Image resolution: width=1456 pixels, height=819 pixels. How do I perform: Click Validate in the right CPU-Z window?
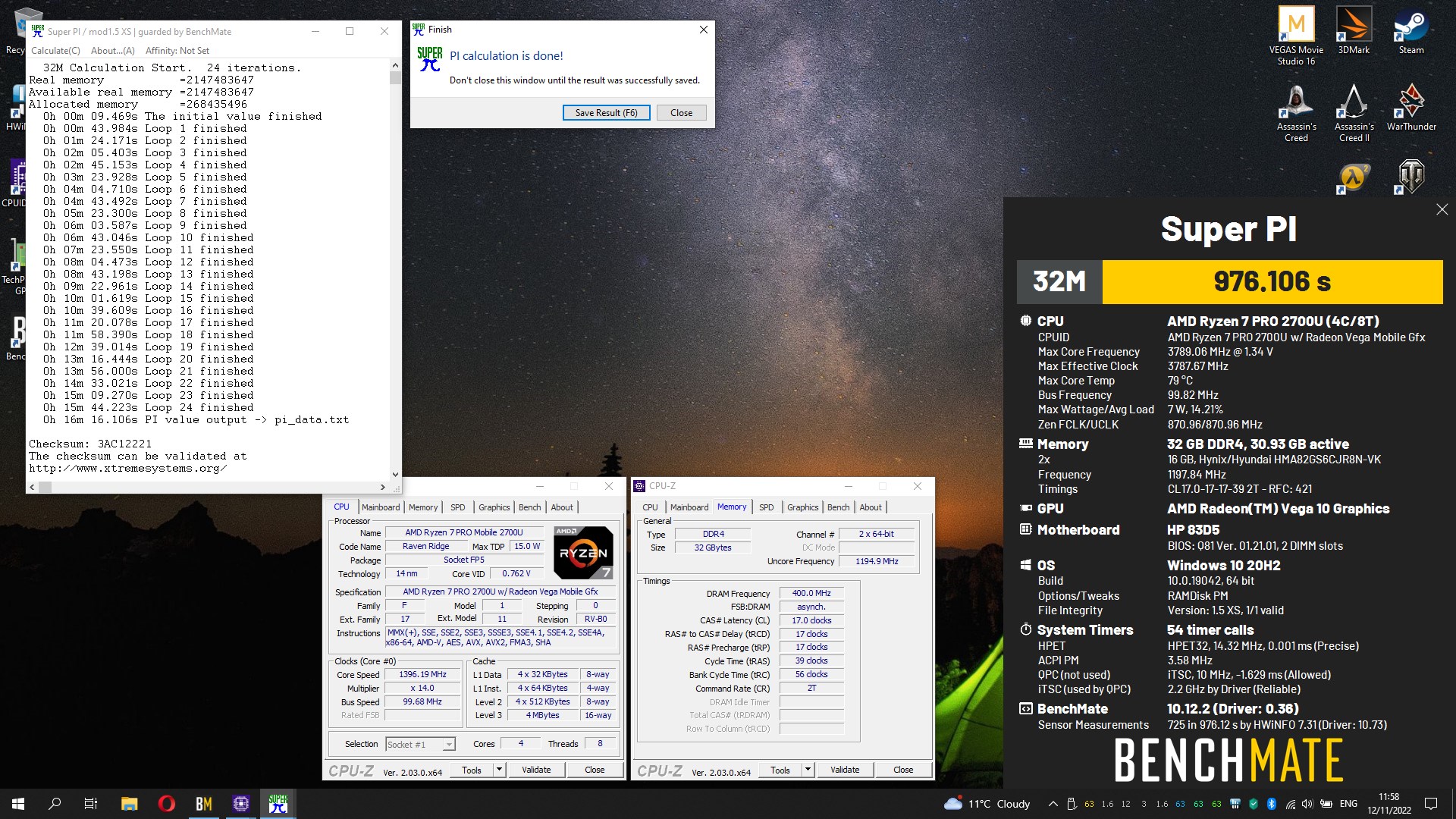(x=845, y=770)
